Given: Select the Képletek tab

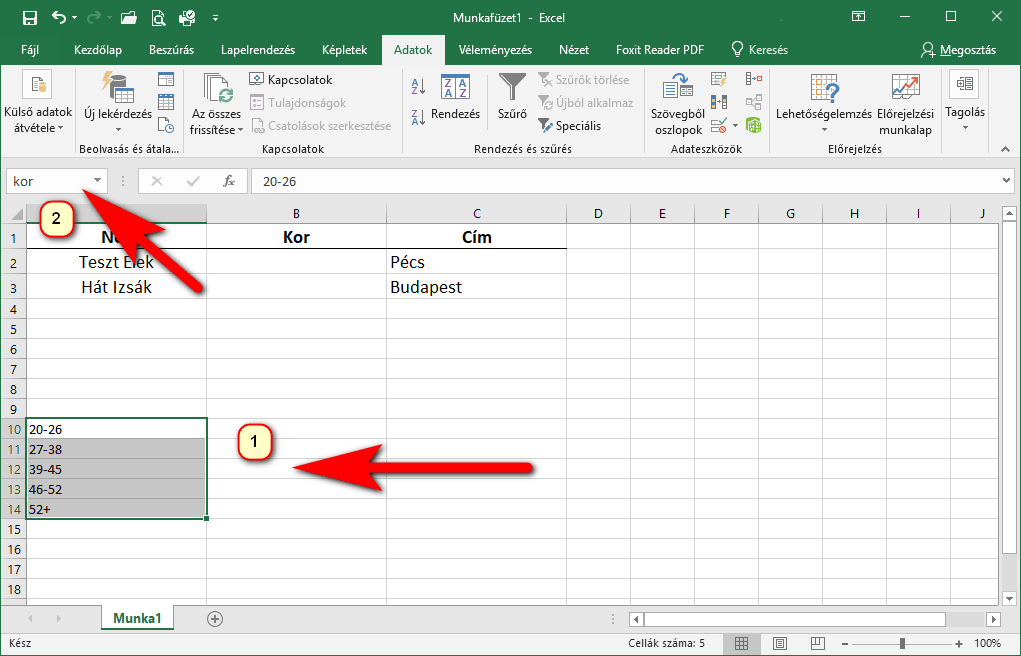Looking at the screenshot, I should [344, 50].
